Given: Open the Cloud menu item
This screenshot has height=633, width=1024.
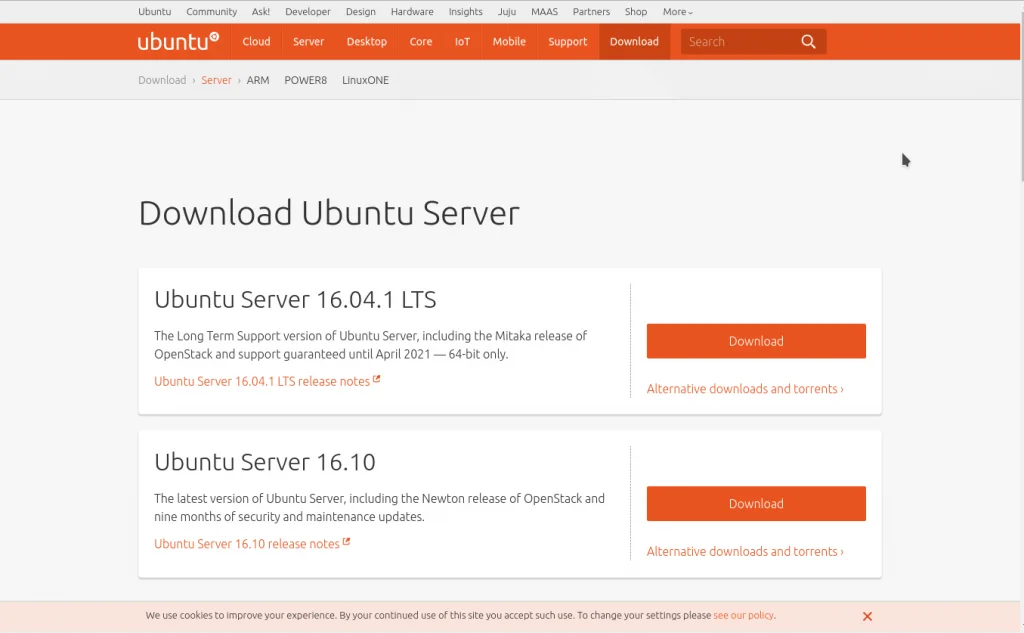Looking at the screenshot, I should pos(256,41).
